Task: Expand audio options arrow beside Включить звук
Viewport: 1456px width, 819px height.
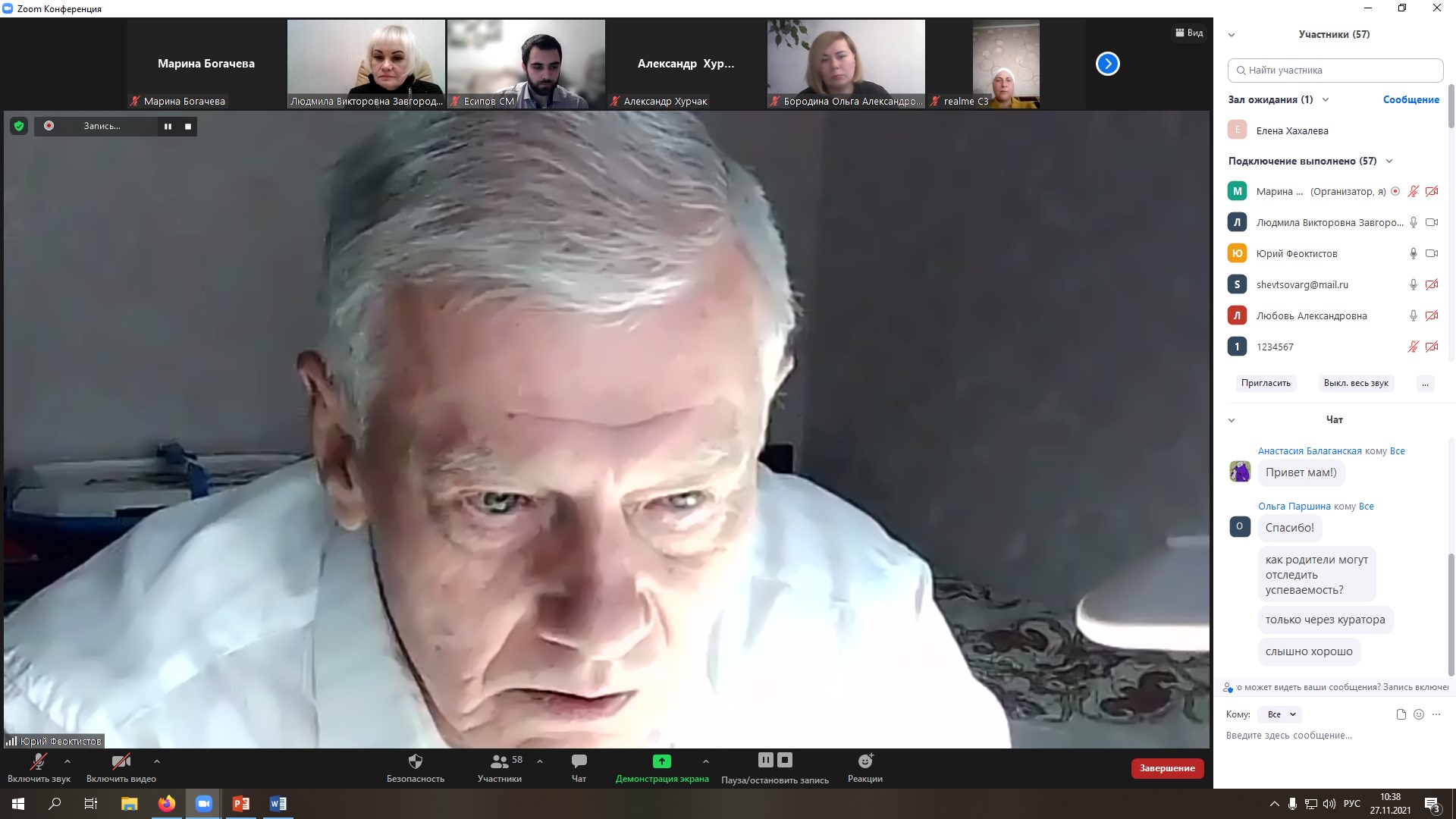Action: pyautogui.click(x=67, y=761)
